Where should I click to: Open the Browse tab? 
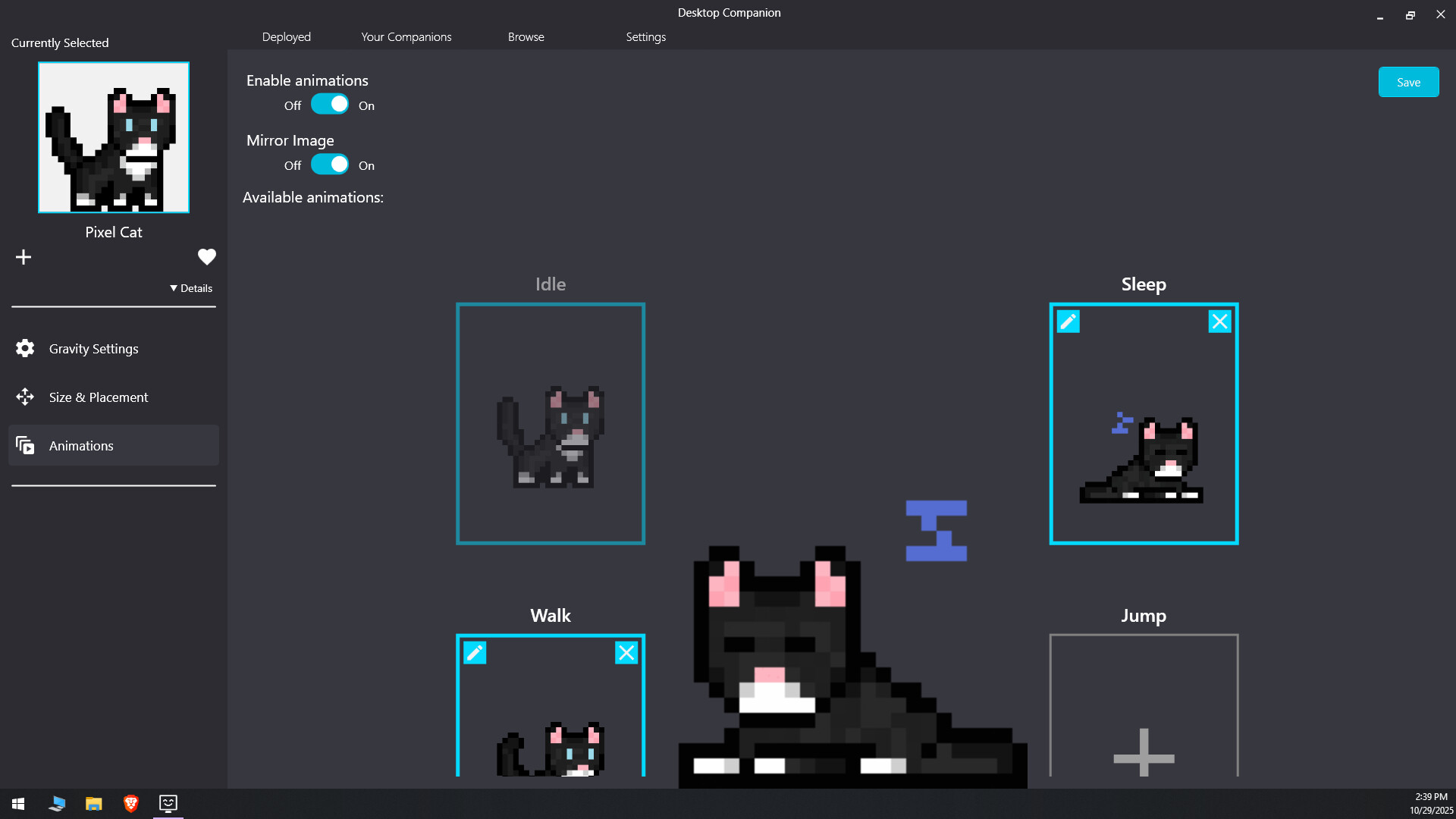[526, 36]
